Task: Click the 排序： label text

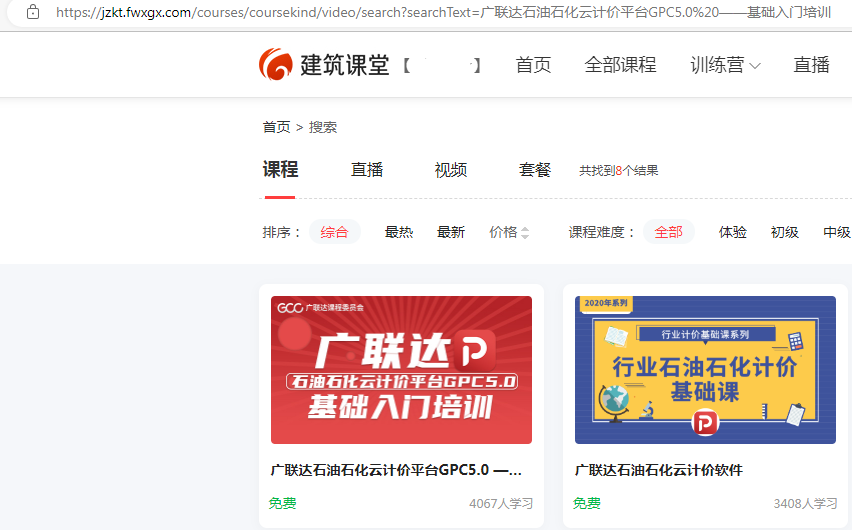Action: point(281,232)
